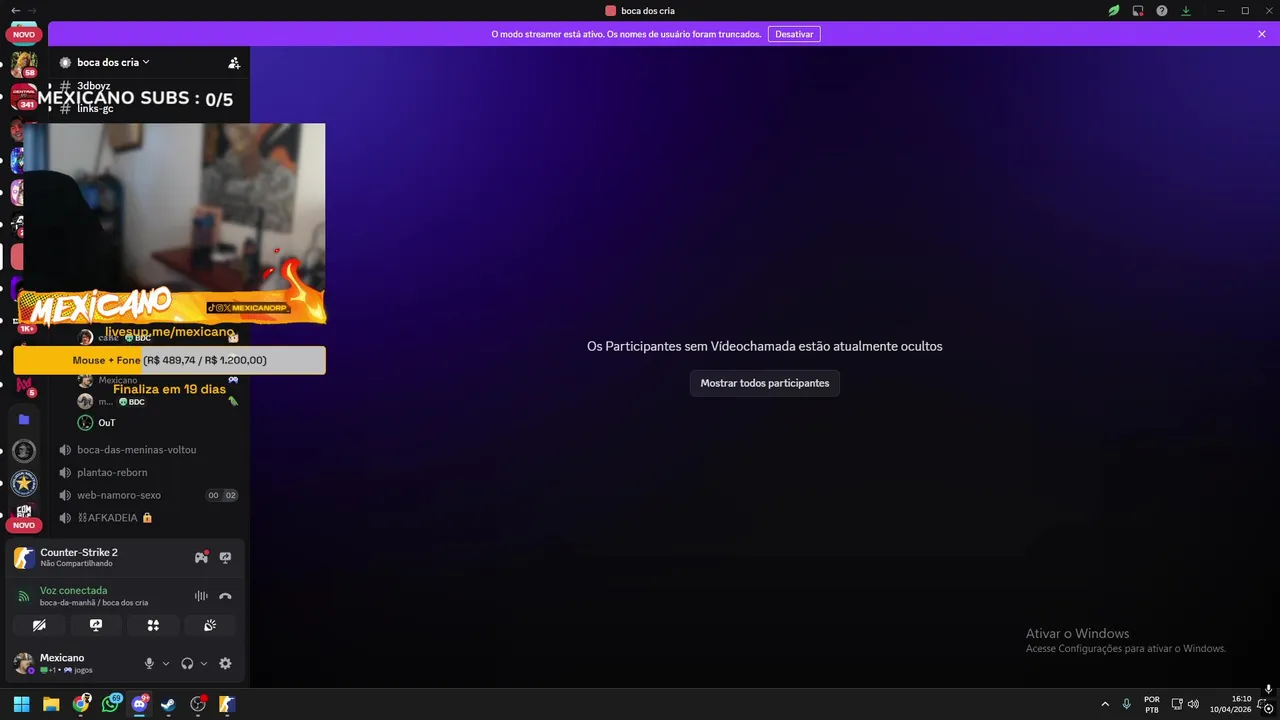Open File Explorer from the taskbar
Image resolution: width=1280 pixels, height=720 pixels.
(51, 704)
